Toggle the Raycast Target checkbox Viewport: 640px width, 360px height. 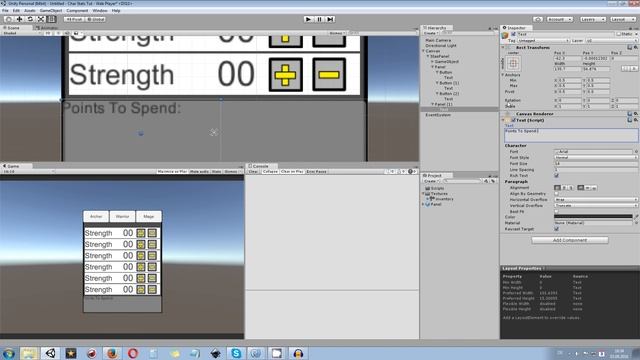(556, 229)
